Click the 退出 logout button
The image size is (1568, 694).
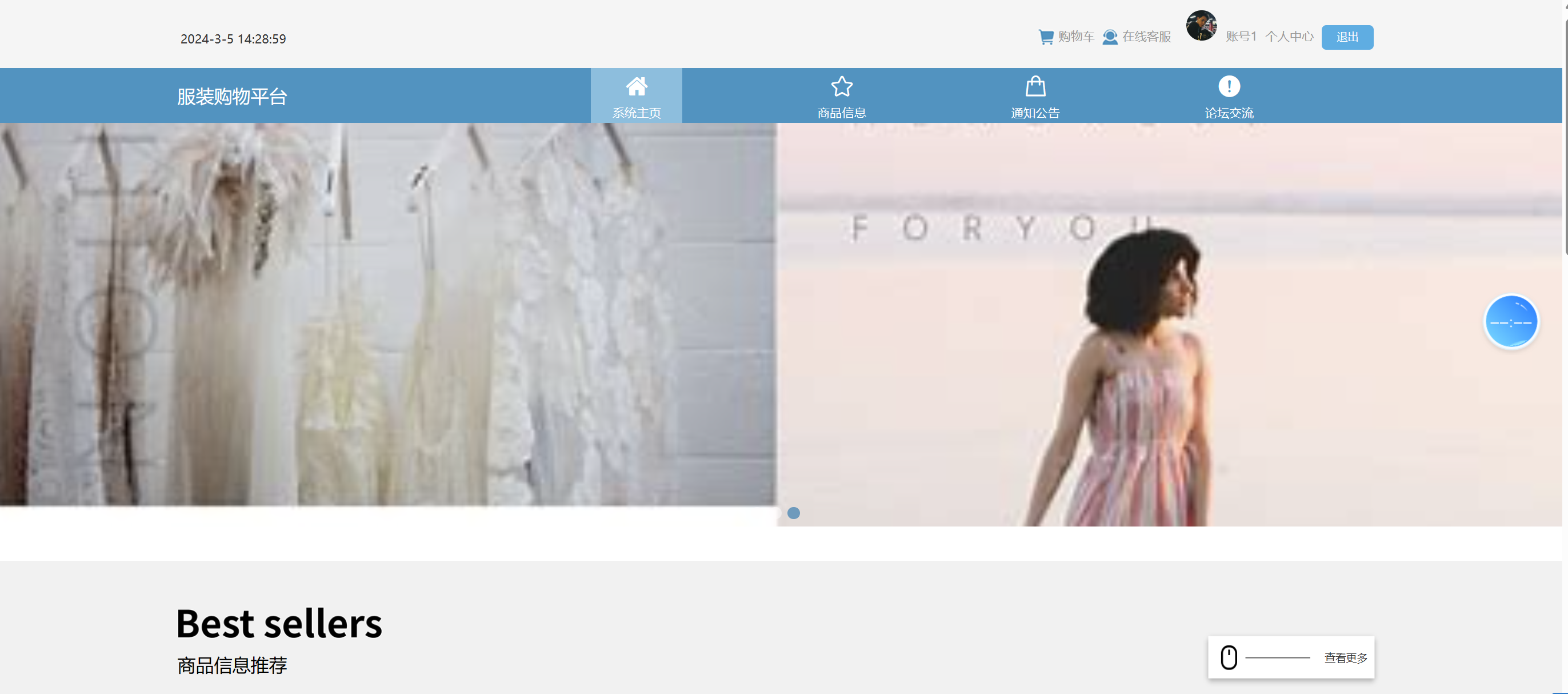1346,37
